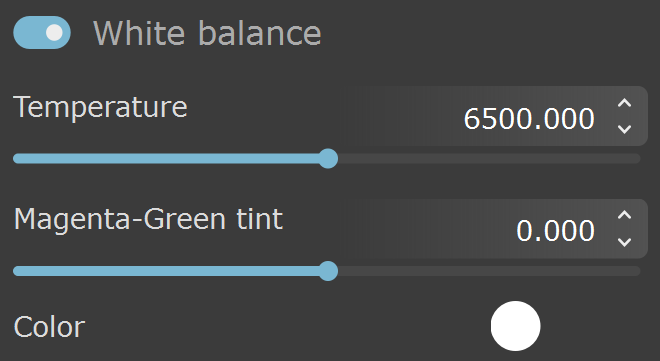Click the Magenta-Green tint label
Image resolution: width=660 pixels, height=361 pixels.
pyautogui.click(x=148, y=220)
